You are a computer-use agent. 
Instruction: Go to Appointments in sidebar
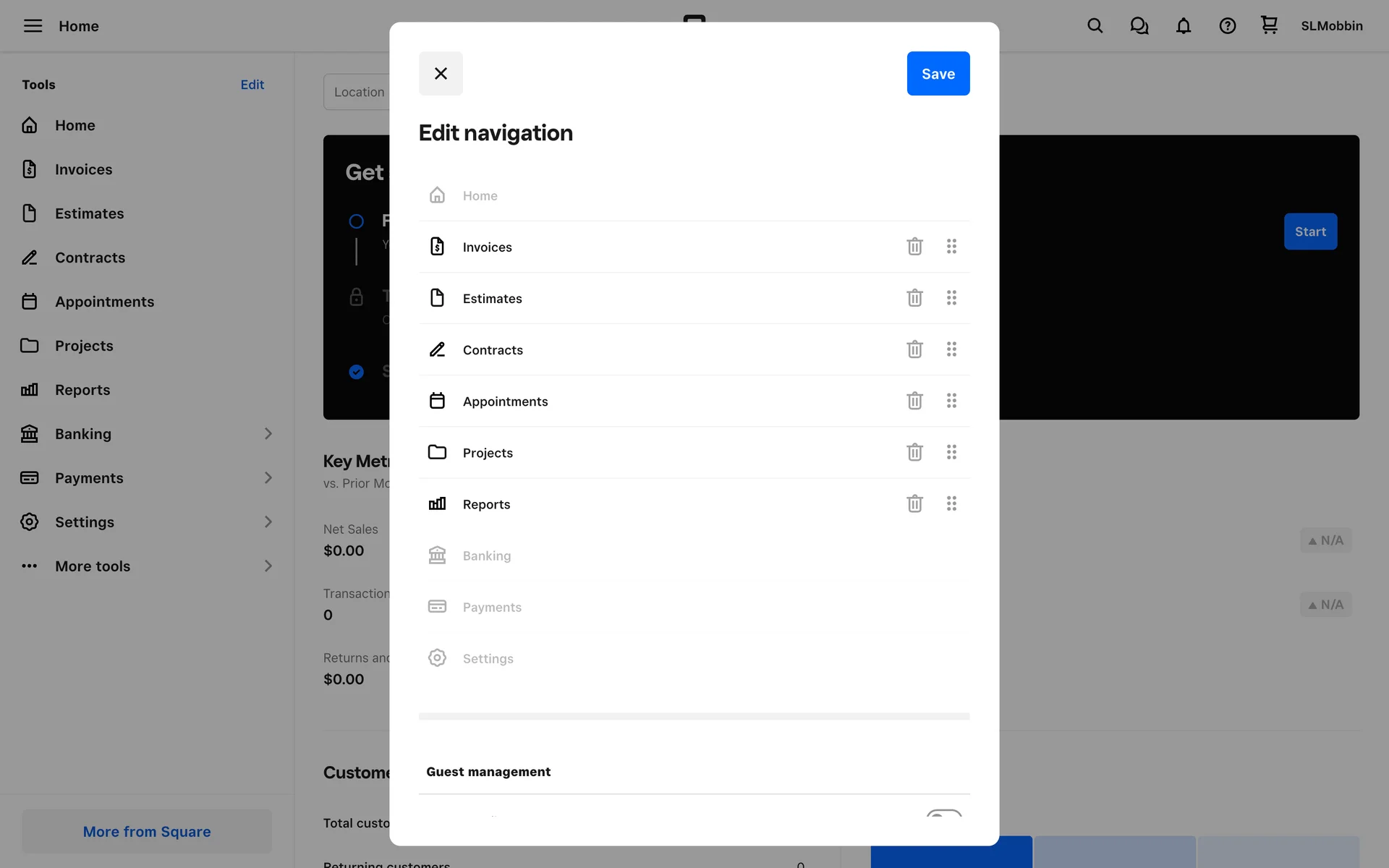point(104,302)
